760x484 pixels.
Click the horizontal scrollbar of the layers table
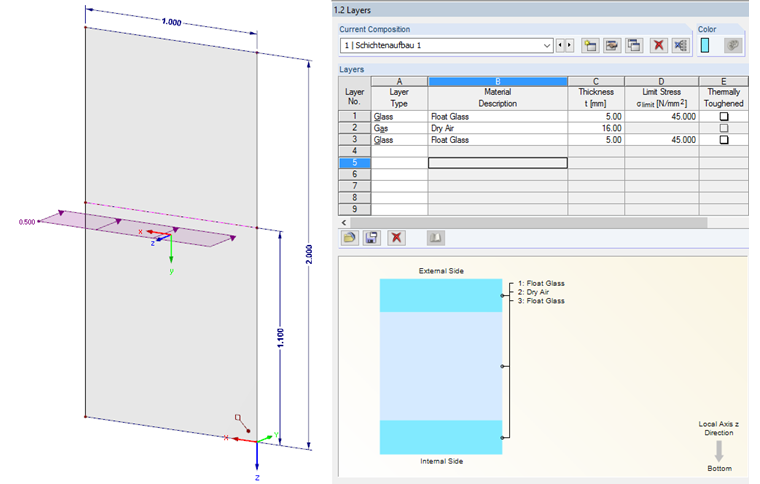click(x=528, y=223)
